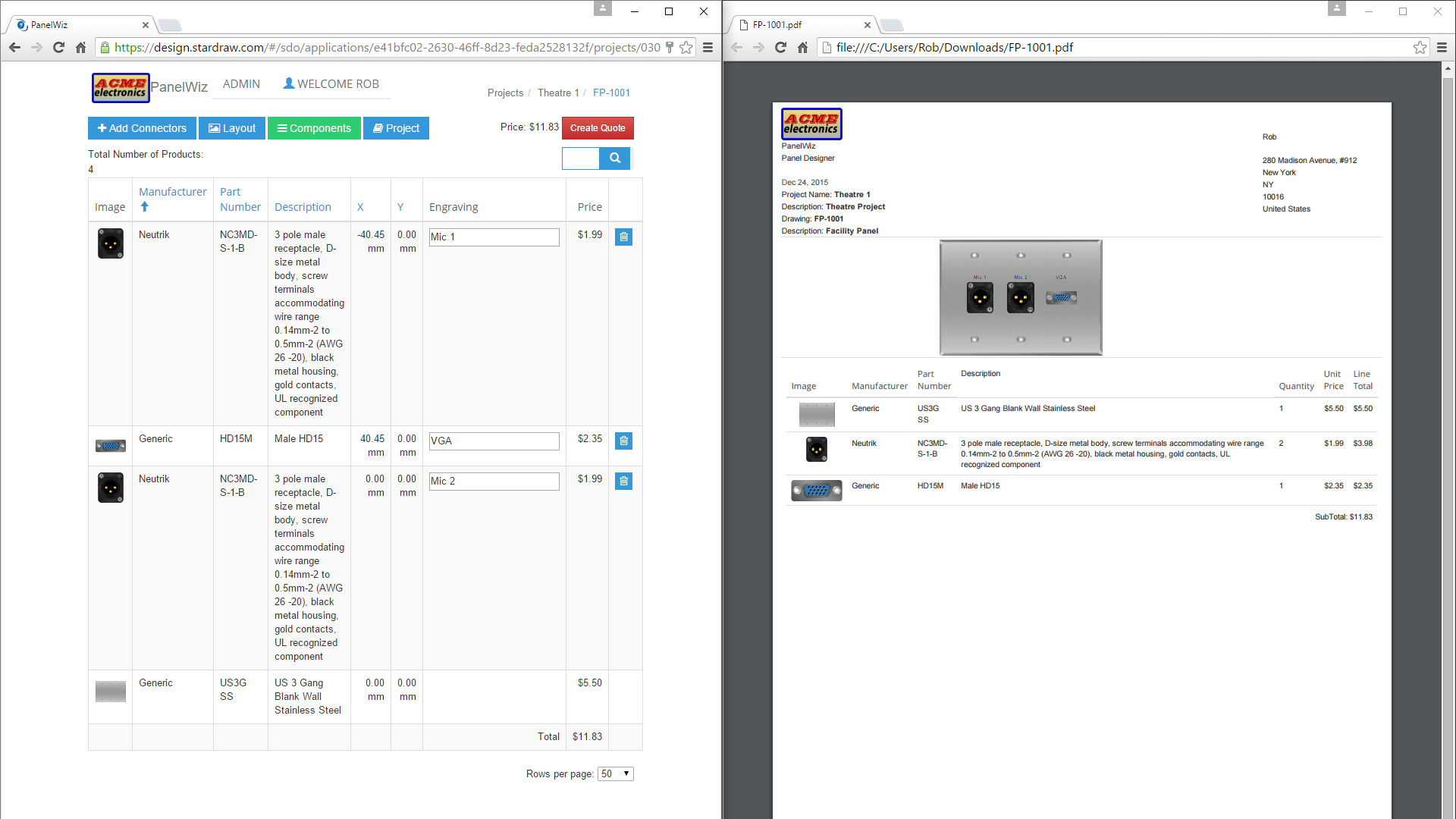Click the PDF vertical scrollbar
Viewport: 1456px width, 819px height.
(x=1448, y=440)
